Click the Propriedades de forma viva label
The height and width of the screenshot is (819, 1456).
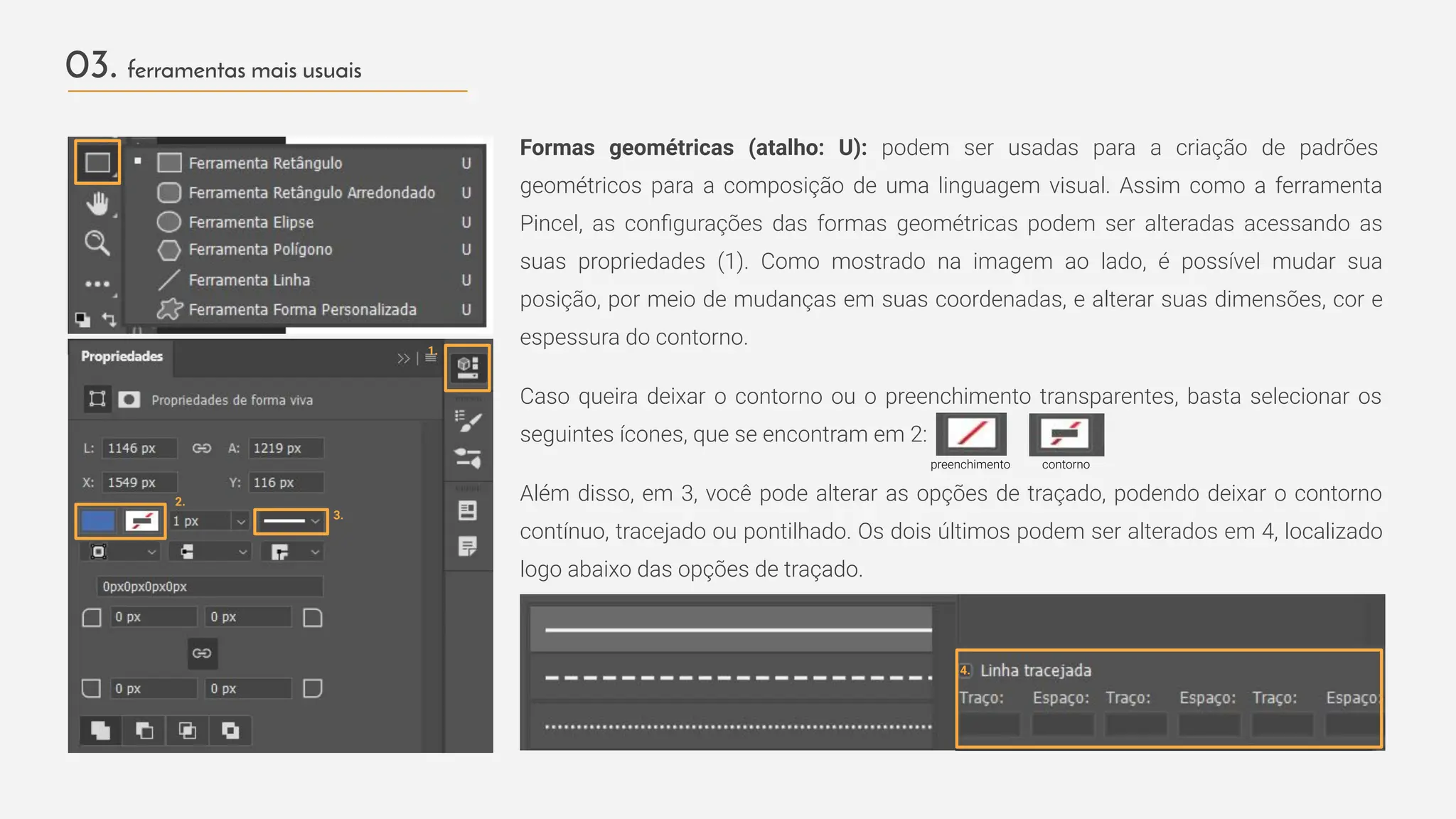tap(232, 400)
